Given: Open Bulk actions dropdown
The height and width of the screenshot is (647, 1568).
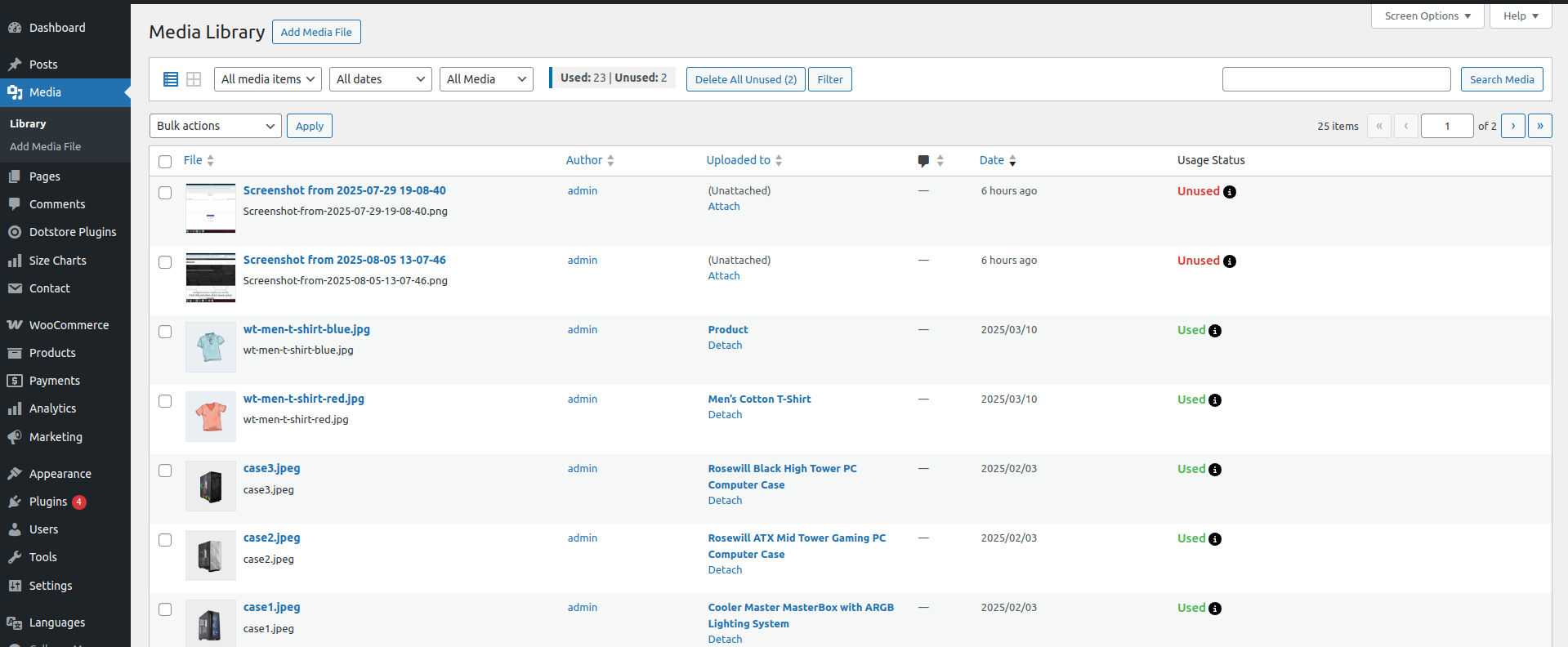Looking at the screenshot, I should (x=215, y=126).
